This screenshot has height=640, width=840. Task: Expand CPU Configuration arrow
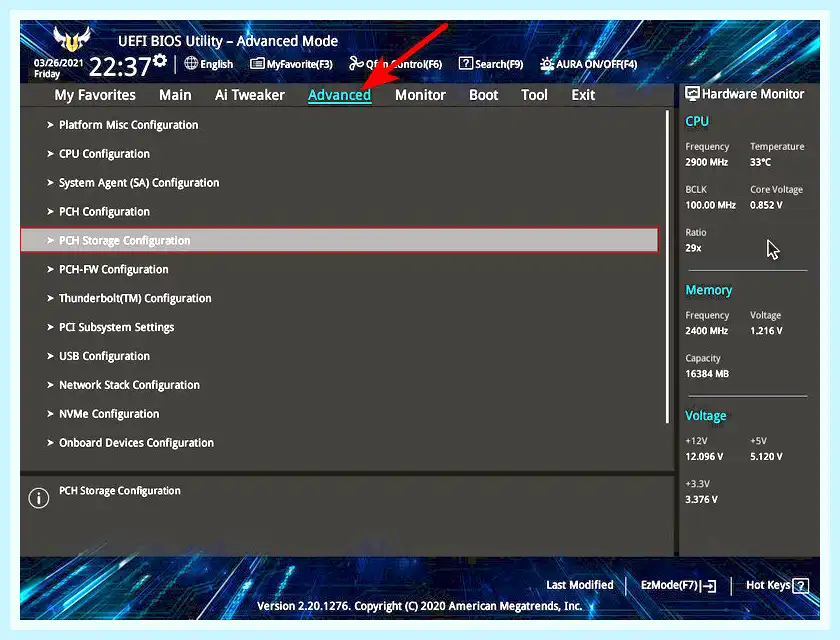pos(50,154)
